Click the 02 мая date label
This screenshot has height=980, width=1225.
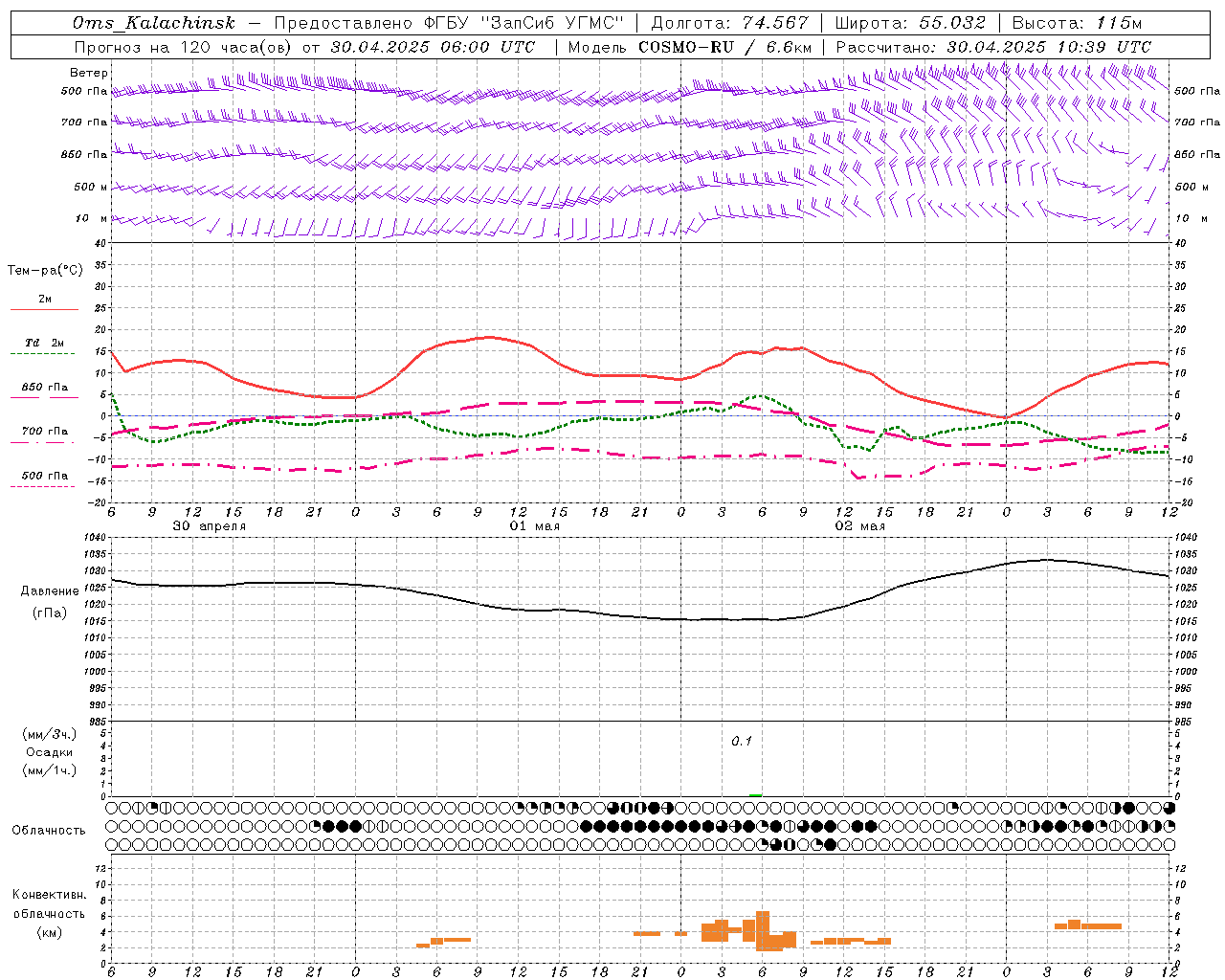(859, 526)
